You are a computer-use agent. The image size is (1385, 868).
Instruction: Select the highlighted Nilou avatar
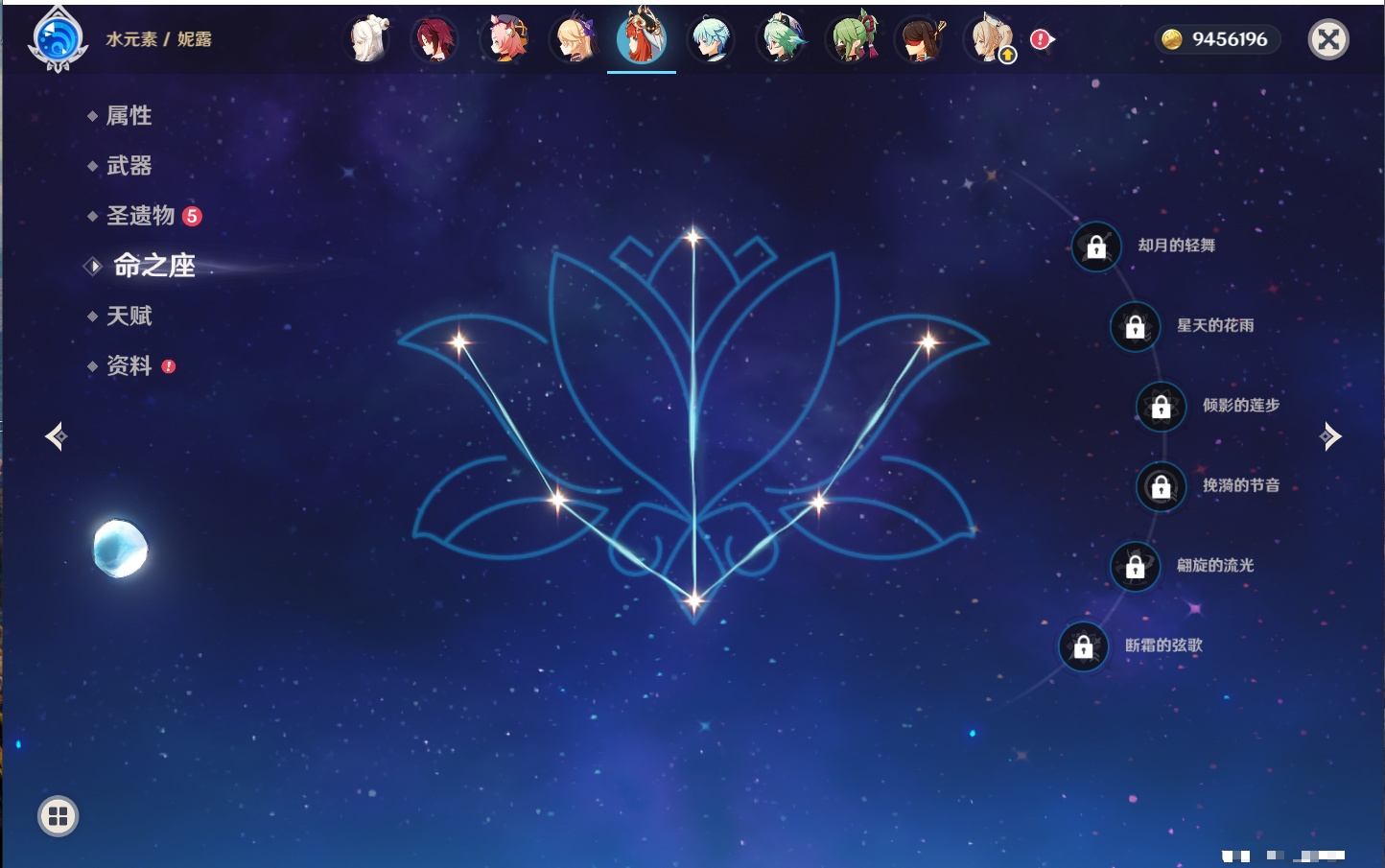[x=642, y=37]
